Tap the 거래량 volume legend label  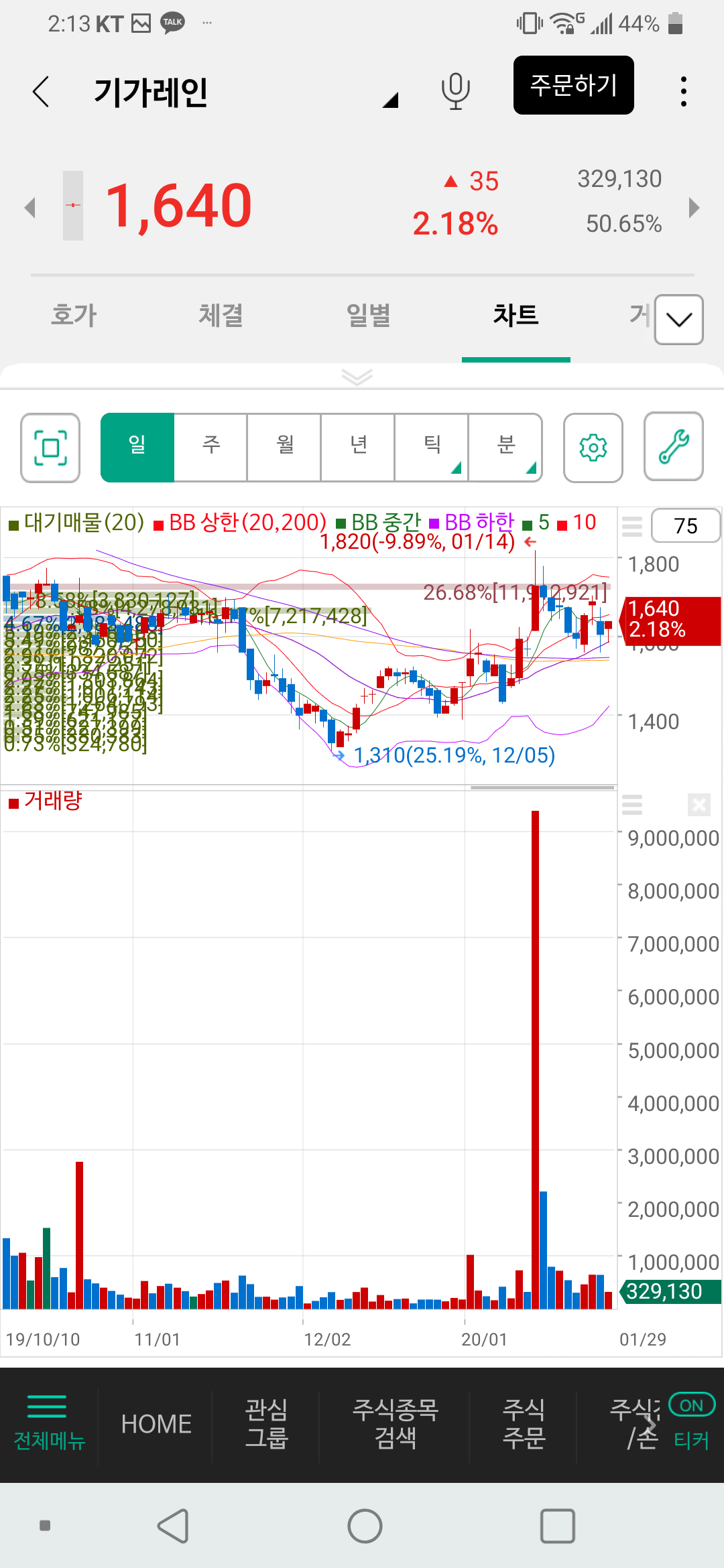click(x=46, y=801)
